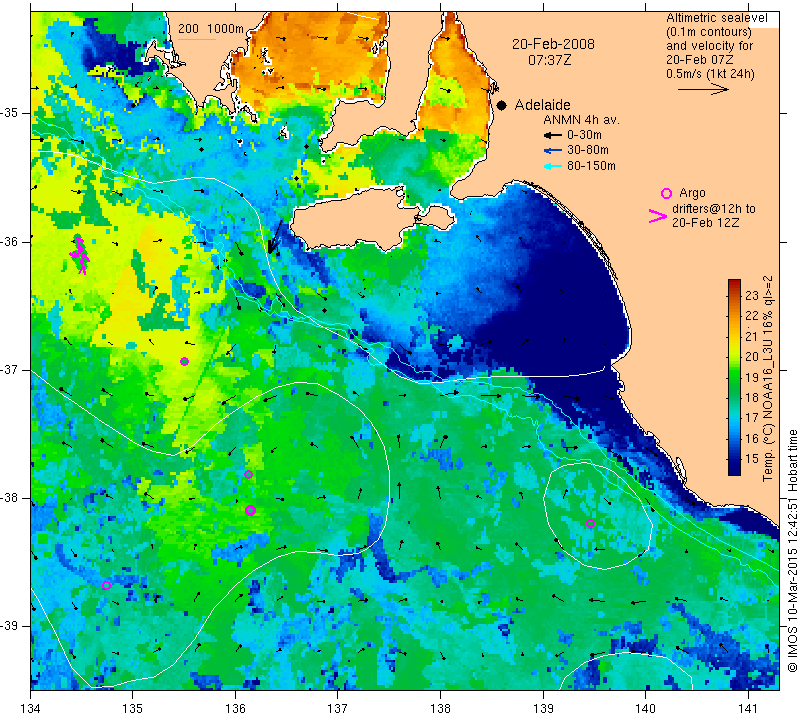Image resolution: width=800 pixels, height=720 pixels.
Task: Click the 141 longitude axis label
Action: point(748,709)
